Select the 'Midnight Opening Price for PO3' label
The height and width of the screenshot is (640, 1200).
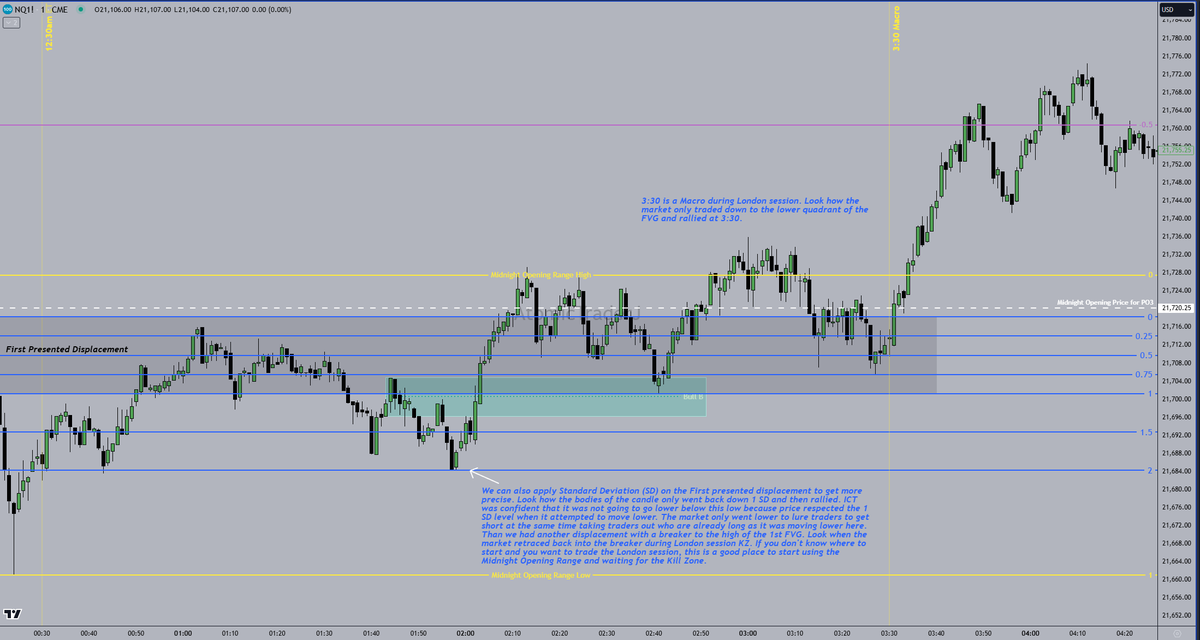click(x=1104, y=301)
